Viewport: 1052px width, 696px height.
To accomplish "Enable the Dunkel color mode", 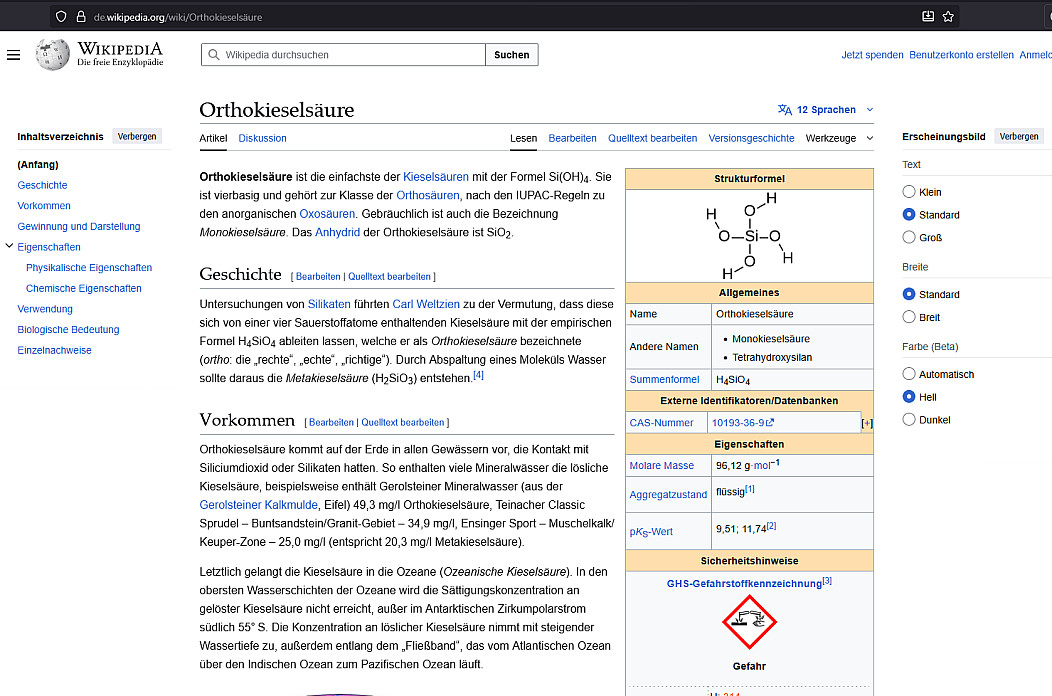I will tap(909, 420).
